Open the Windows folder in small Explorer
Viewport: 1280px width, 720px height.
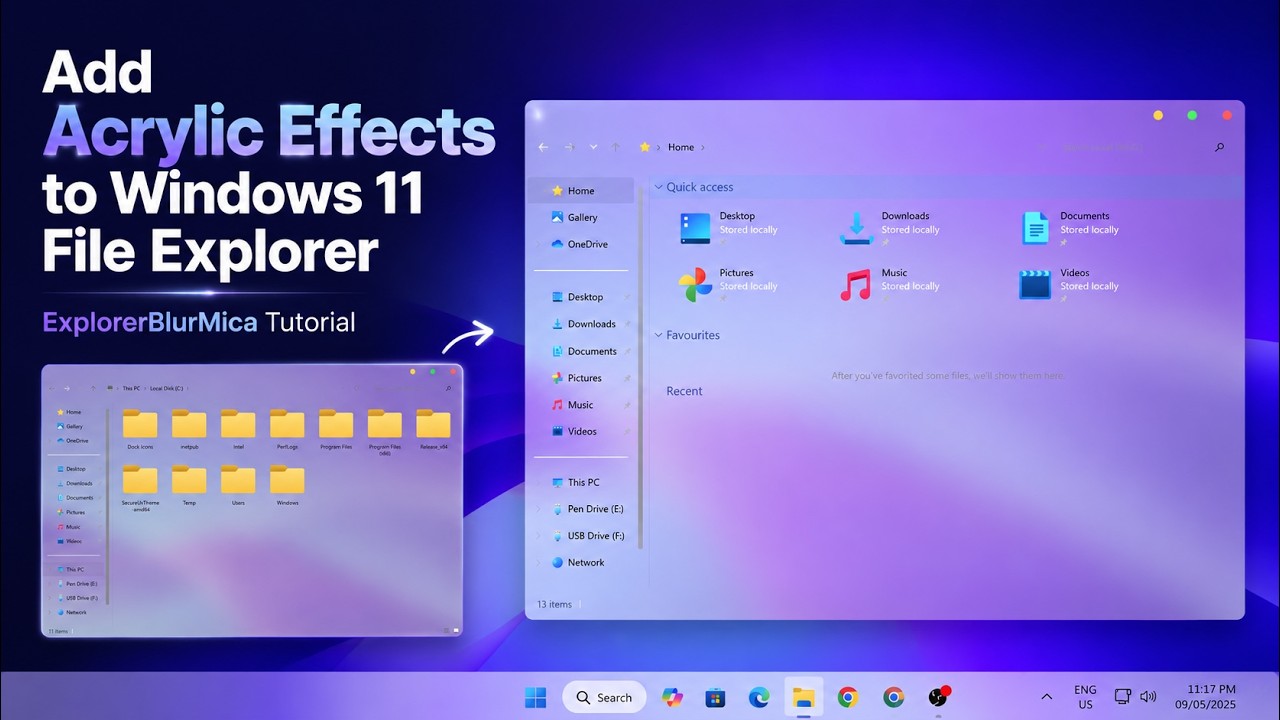pos(287,485)
